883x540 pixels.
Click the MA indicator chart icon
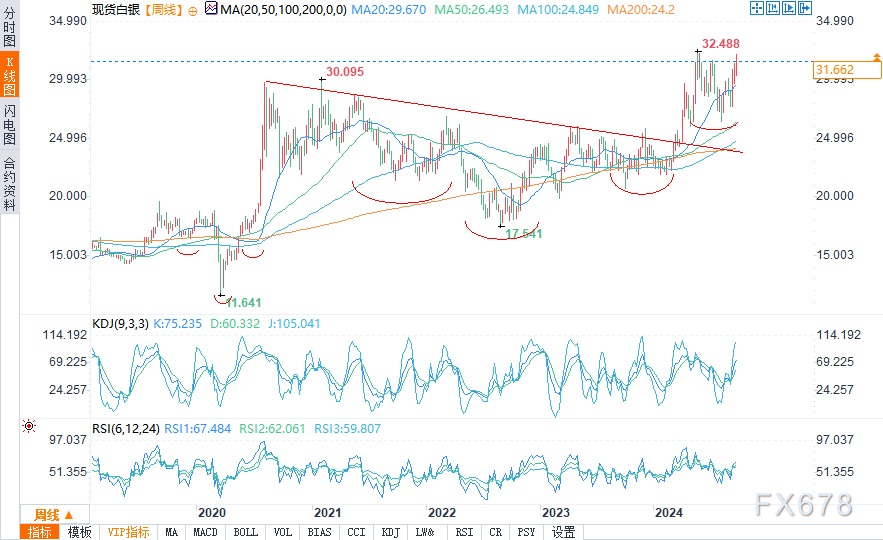[211, 8]
